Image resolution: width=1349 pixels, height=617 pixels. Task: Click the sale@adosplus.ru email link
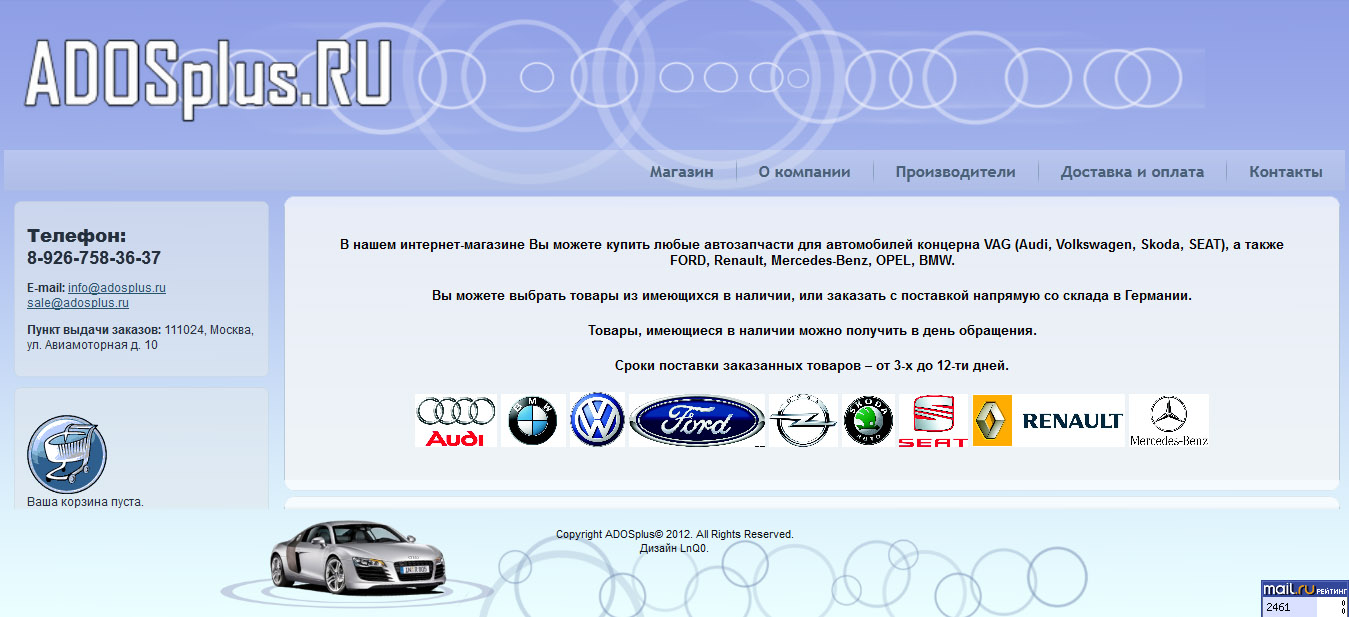pyautogui.click(x=78, y=303)
